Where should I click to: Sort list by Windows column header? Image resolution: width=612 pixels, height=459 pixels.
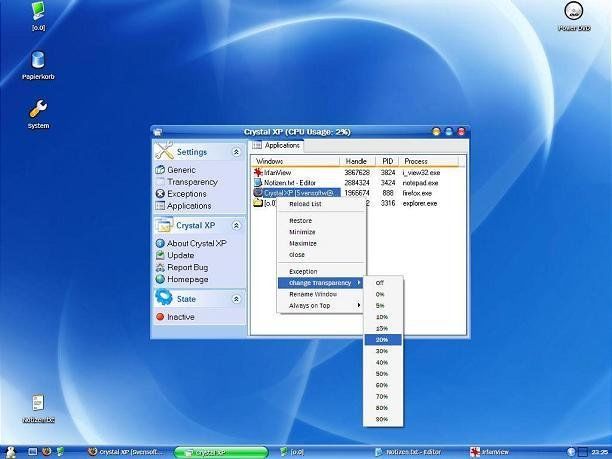pyautogui.click(x=295, y=161)
